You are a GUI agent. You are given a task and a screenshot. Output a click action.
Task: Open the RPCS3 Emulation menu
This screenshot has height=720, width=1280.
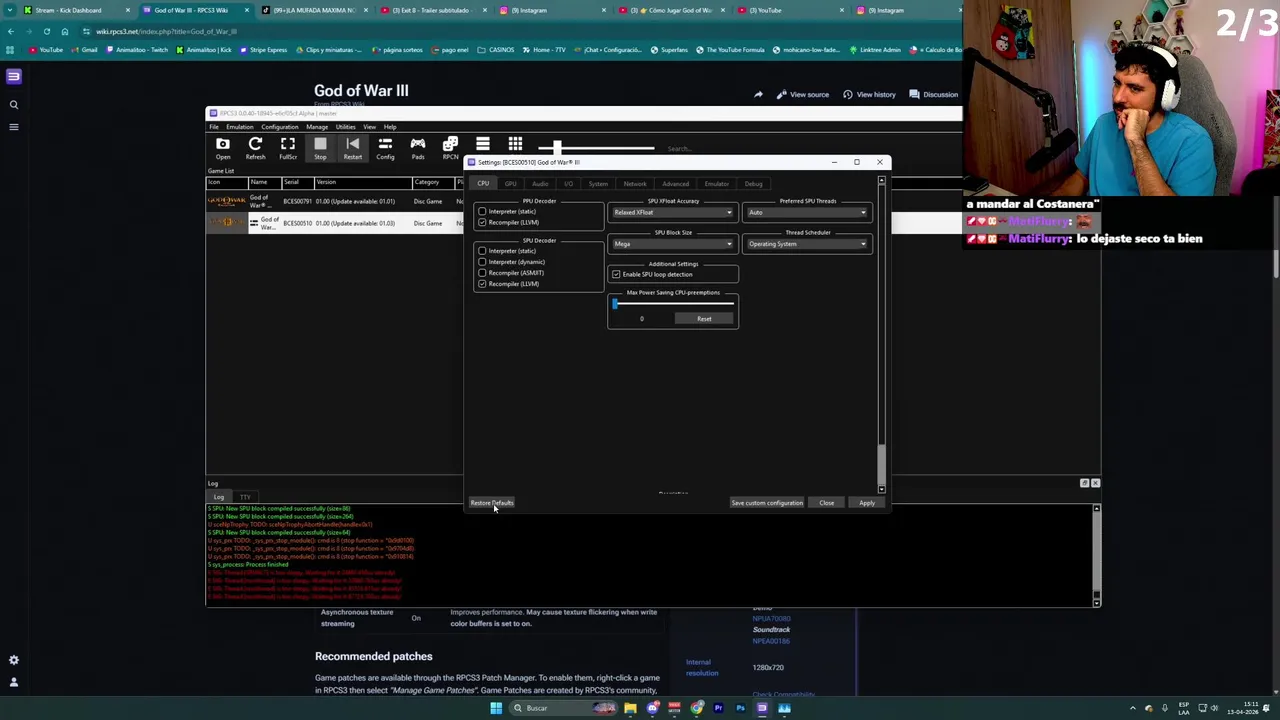tap(239, 127)
